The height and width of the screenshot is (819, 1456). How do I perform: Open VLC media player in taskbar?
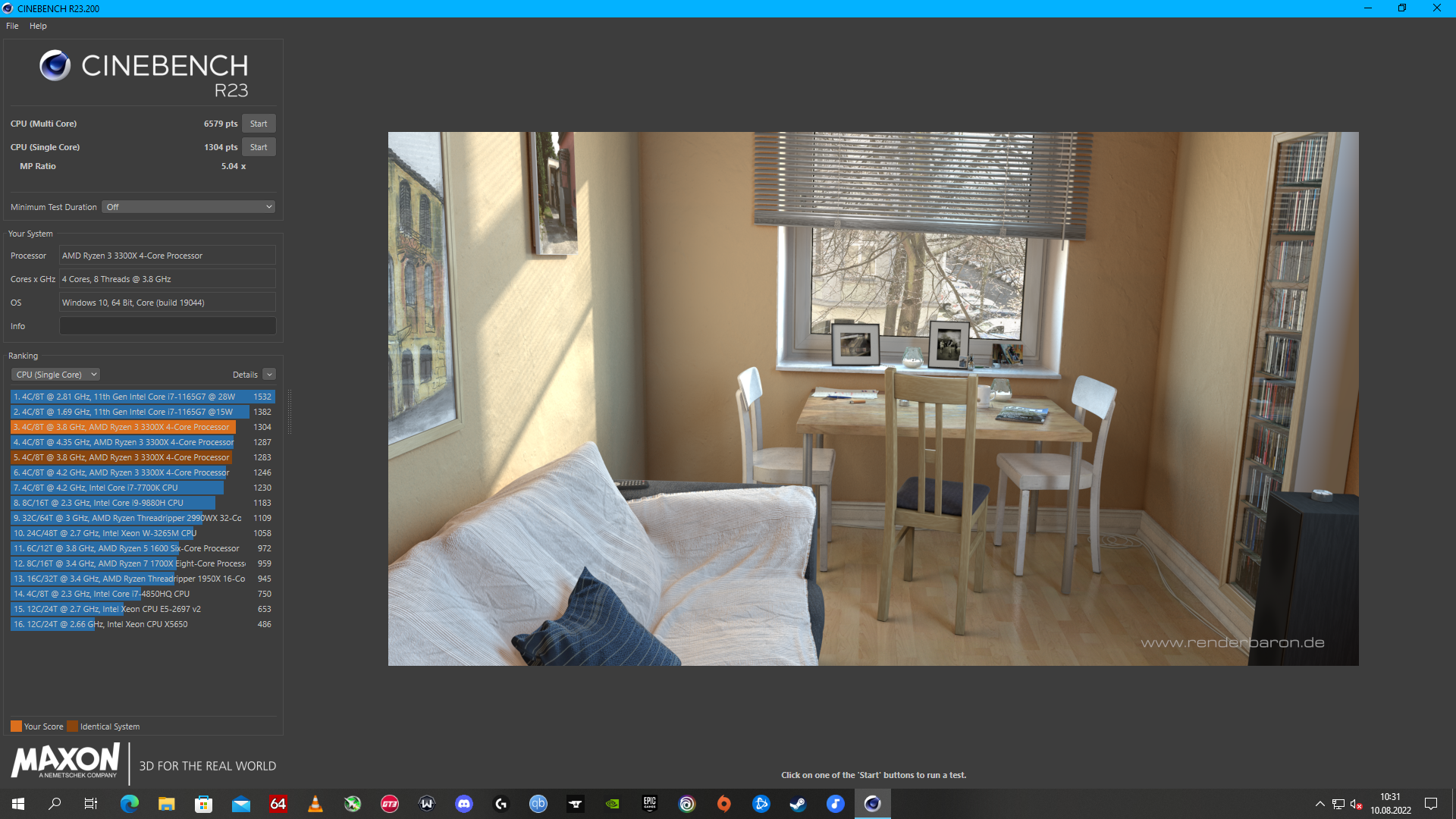(315, 804)
